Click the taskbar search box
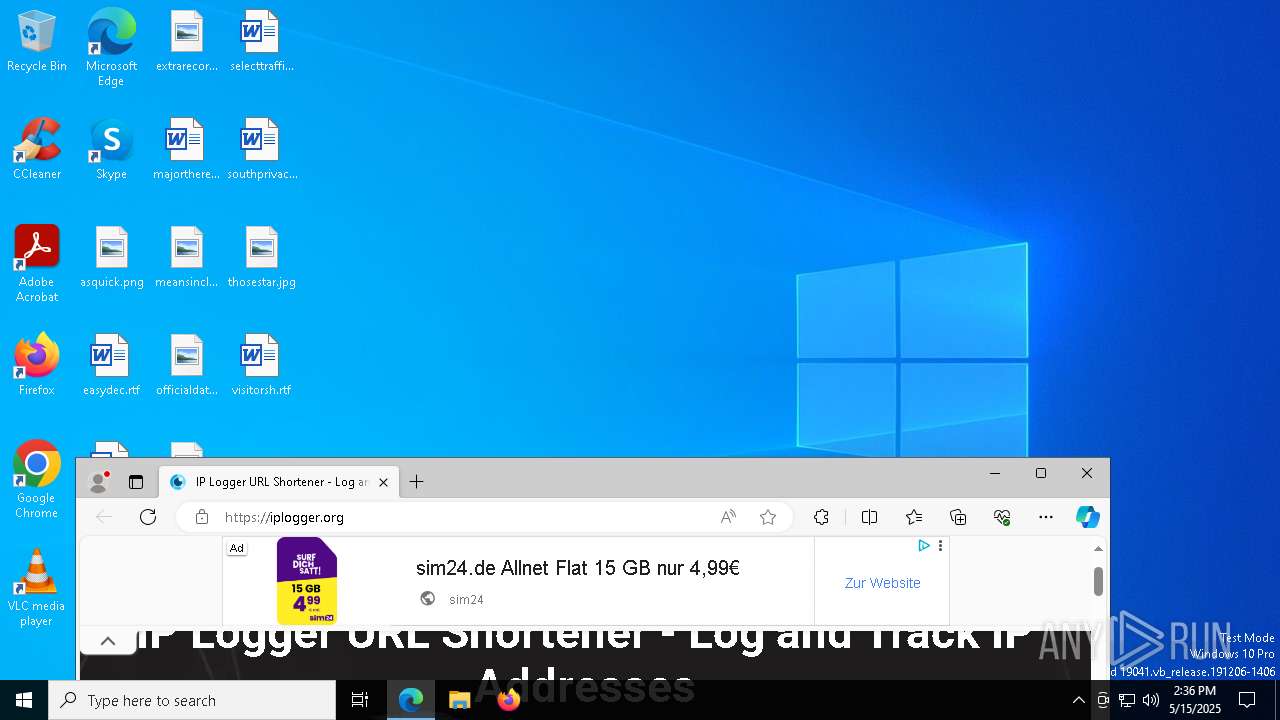 192,700
